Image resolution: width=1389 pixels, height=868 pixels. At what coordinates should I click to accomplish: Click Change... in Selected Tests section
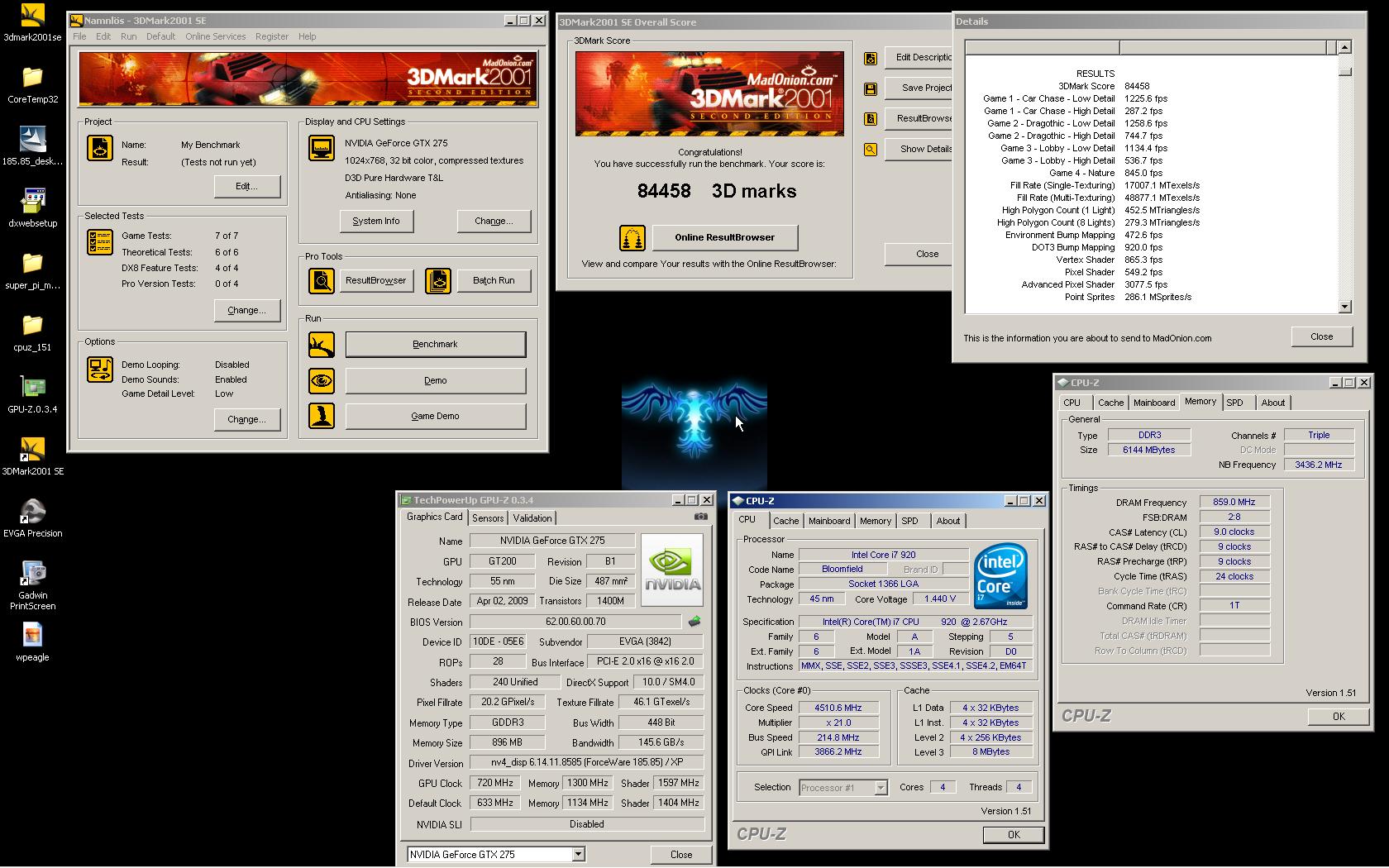click(x=246, y=310)
